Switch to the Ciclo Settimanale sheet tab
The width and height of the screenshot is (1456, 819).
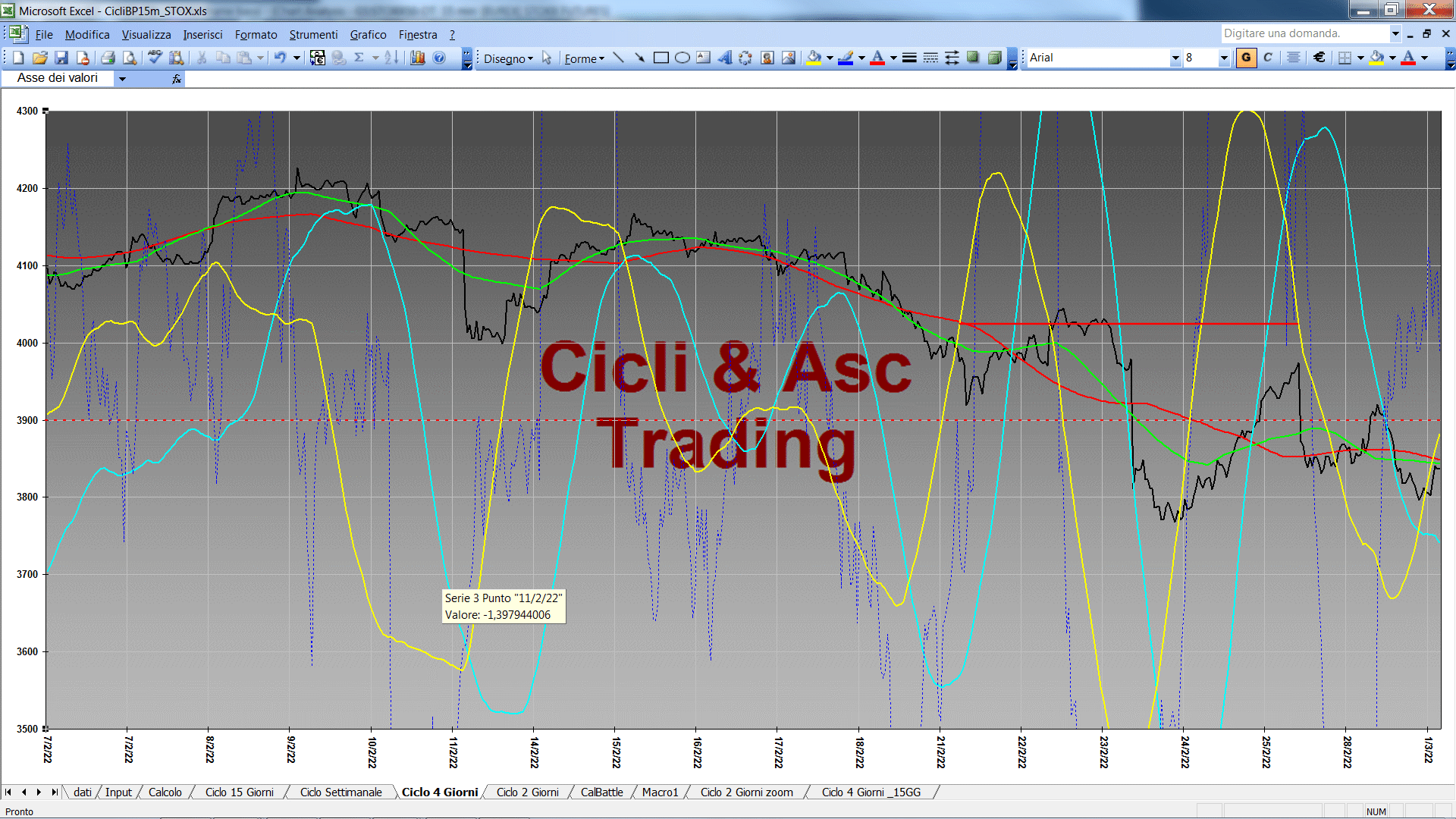tap(340, 792)
